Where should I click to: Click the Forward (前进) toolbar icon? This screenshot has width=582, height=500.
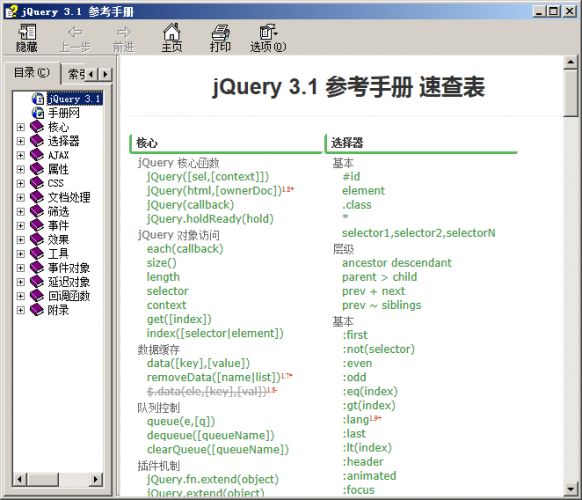coord(124,32)
